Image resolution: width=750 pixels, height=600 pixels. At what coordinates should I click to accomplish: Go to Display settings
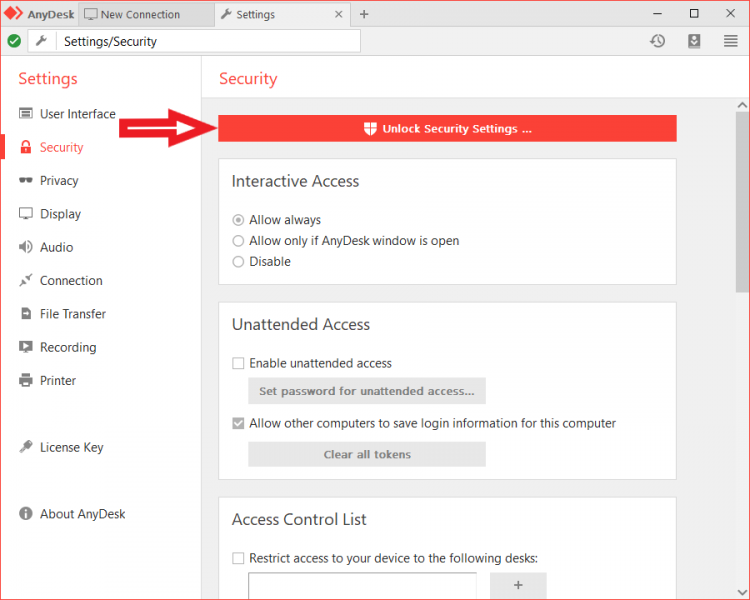coord(60,214)
